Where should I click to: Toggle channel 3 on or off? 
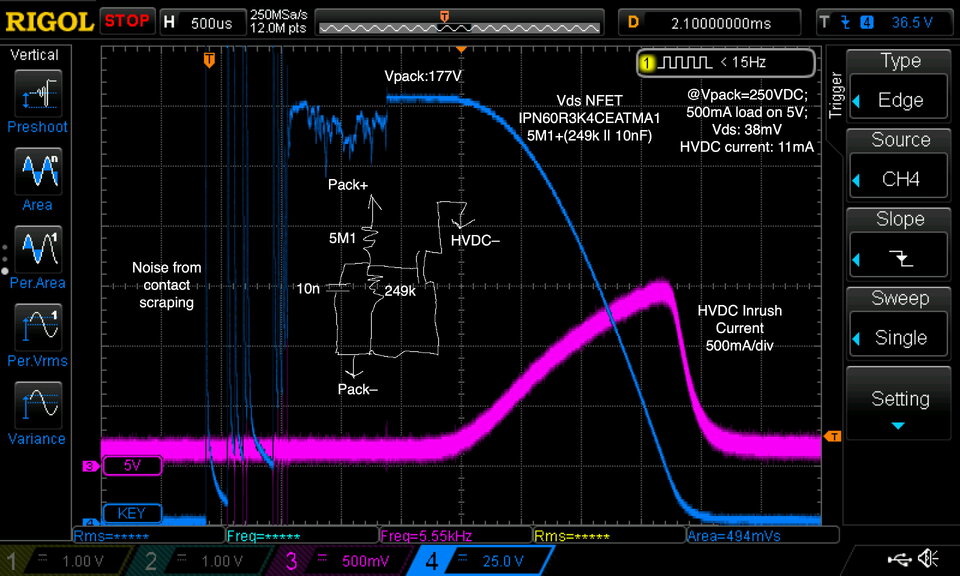point(291,561)
